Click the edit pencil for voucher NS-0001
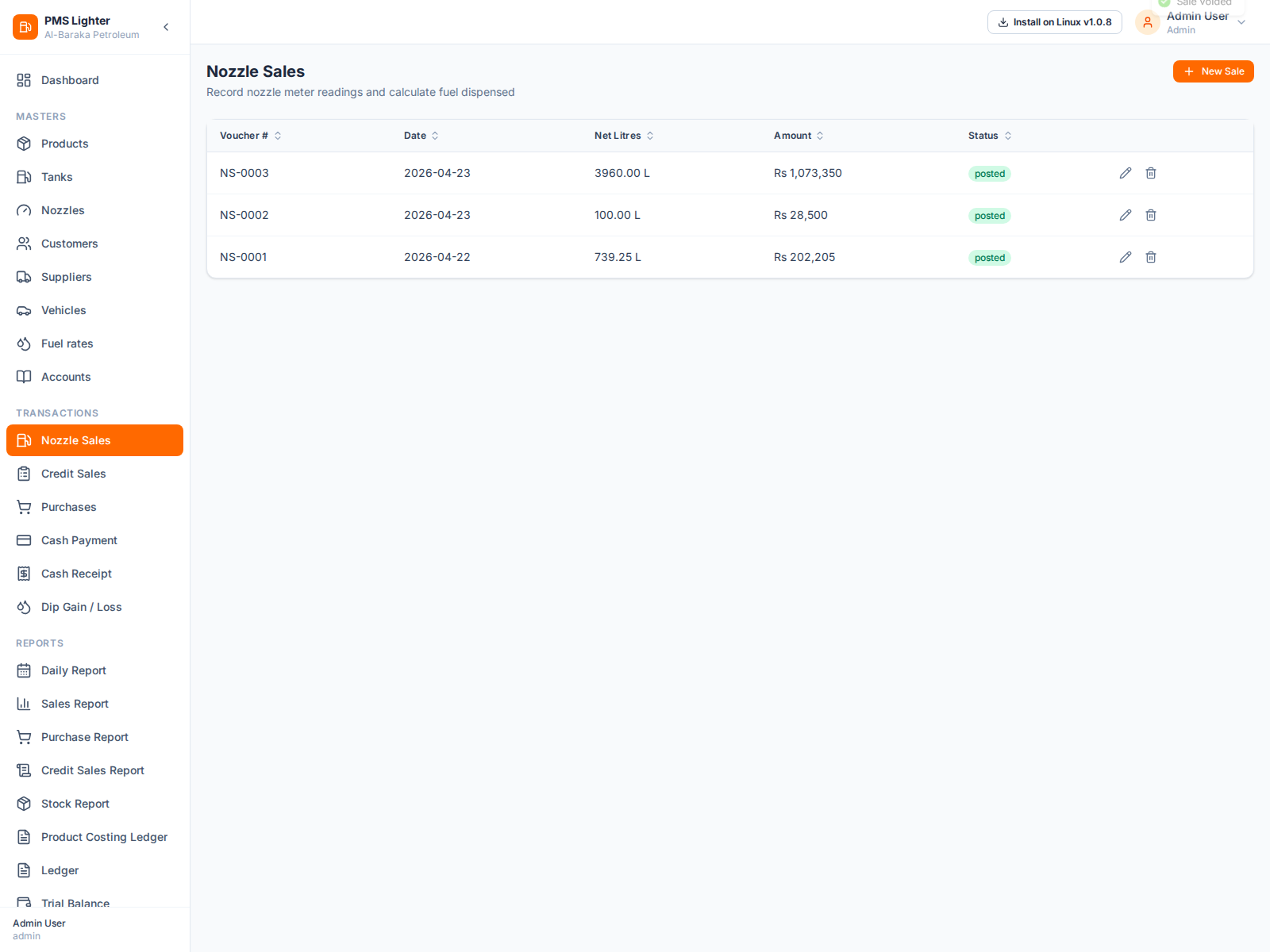Viewport: 1270px width, 952px height. coord(1125,257)
